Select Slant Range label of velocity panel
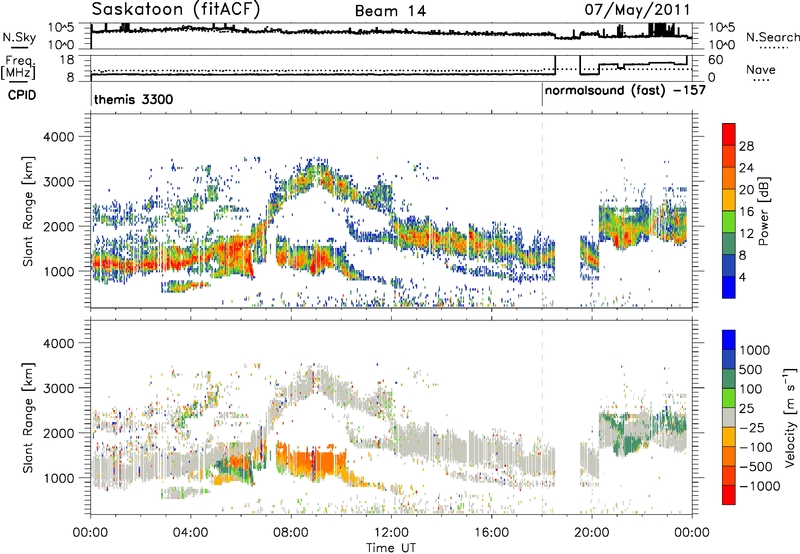 (28, 417)
